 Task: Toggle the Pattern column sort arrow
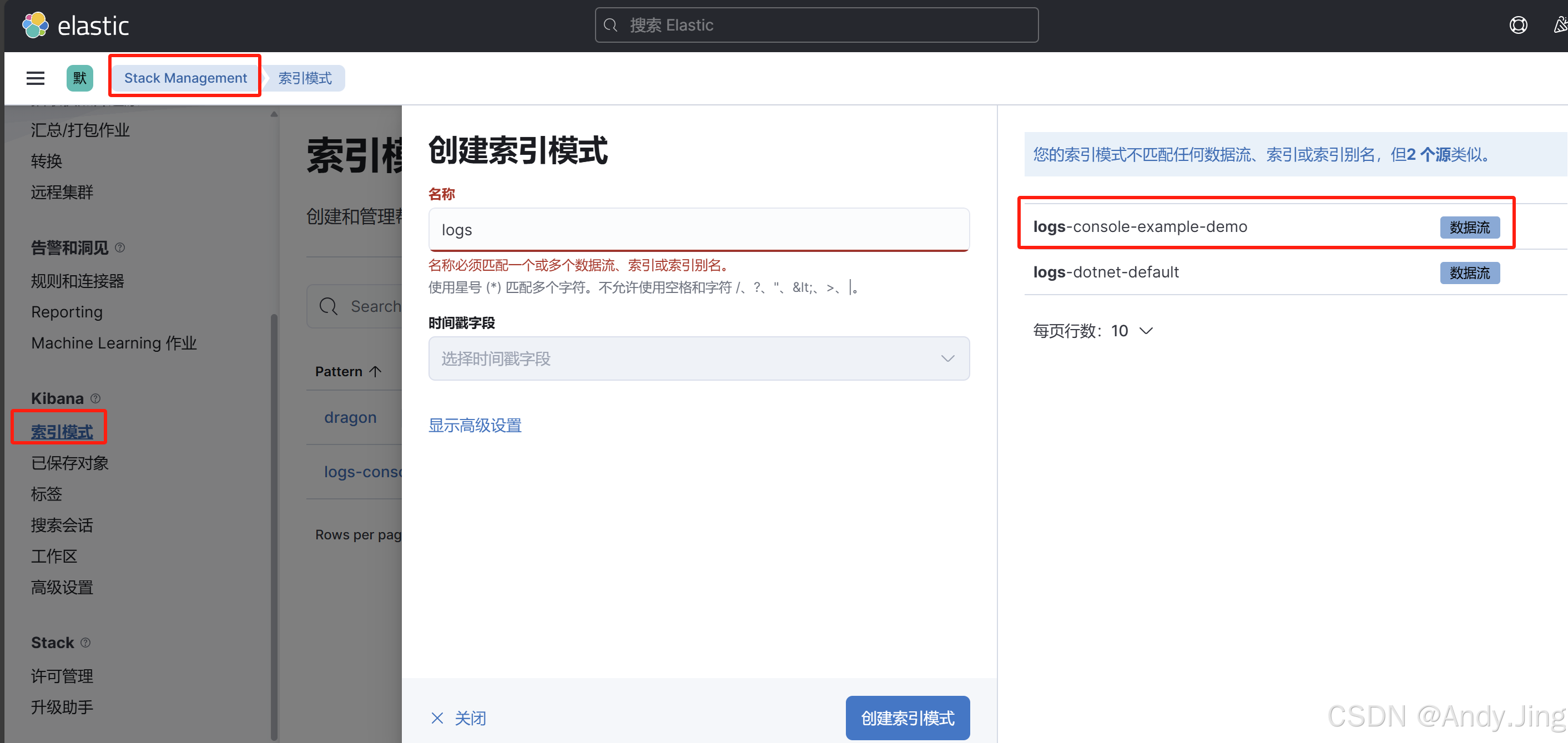point(376,371)
